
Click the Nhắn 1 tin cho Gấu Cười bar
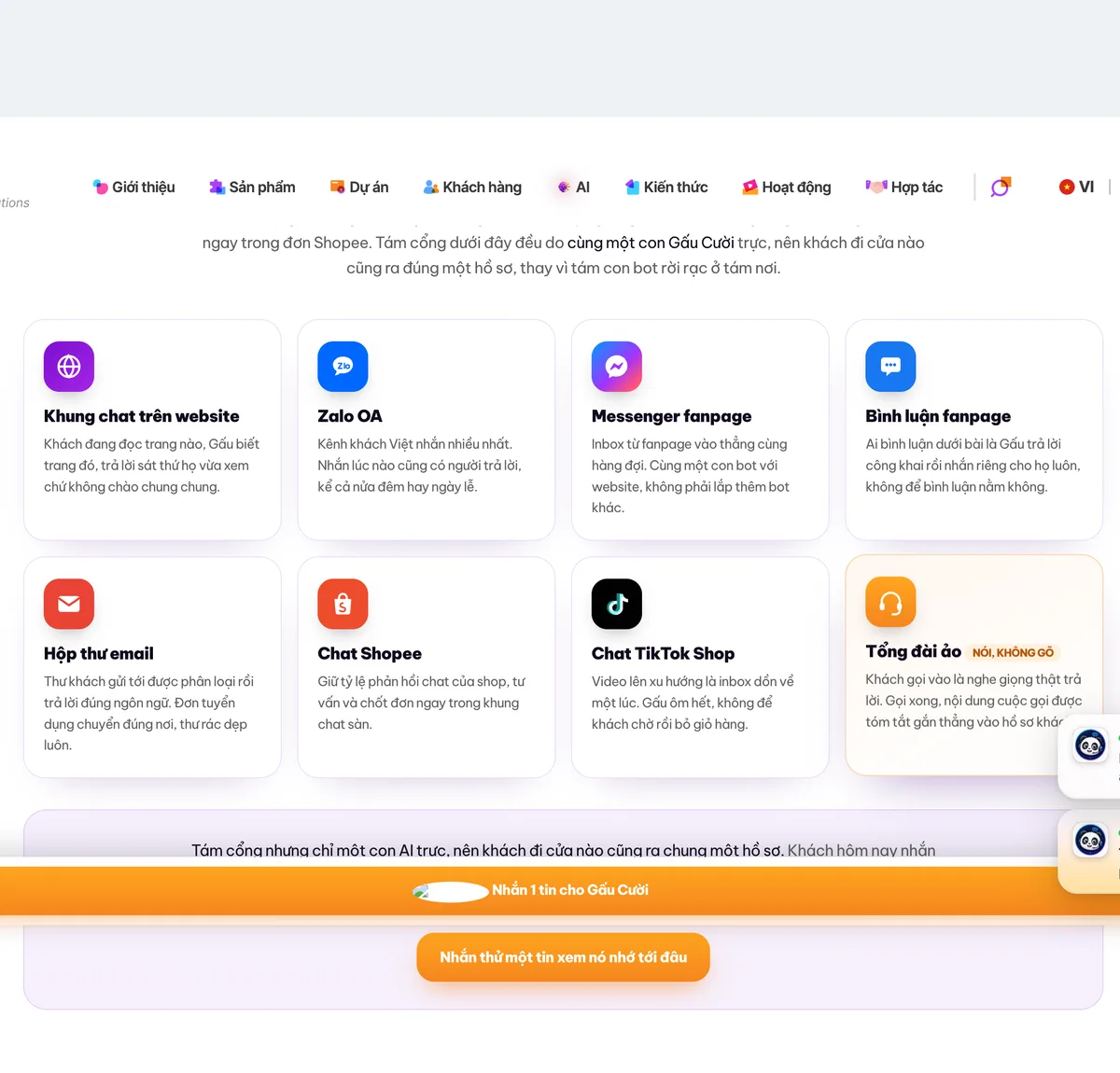(560, 890)
